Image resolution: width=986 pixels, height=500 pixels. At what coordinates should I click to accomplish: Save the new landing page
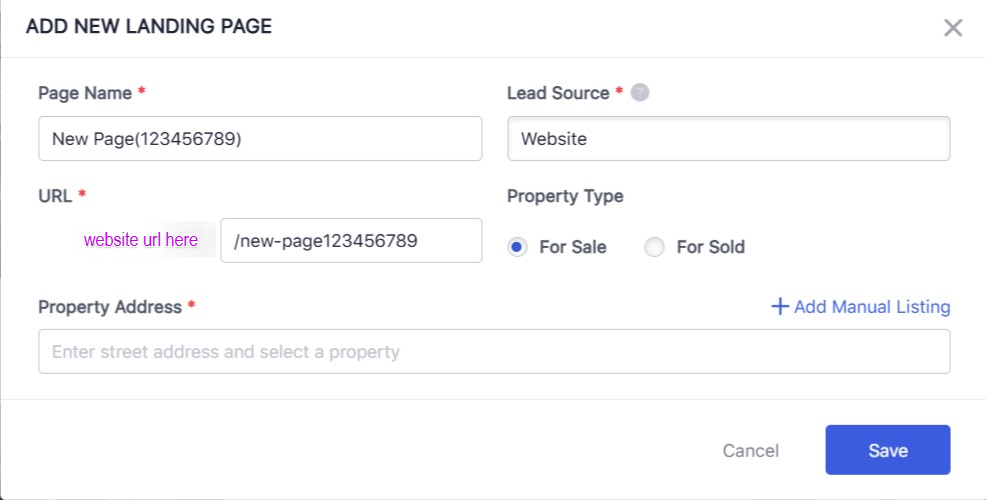(x=887, y=450)
